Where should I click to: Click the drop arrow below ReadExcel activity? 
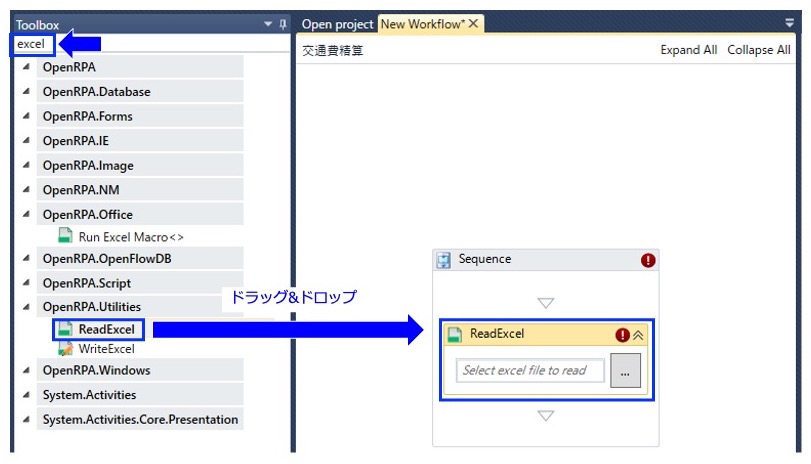click(546, 415)
